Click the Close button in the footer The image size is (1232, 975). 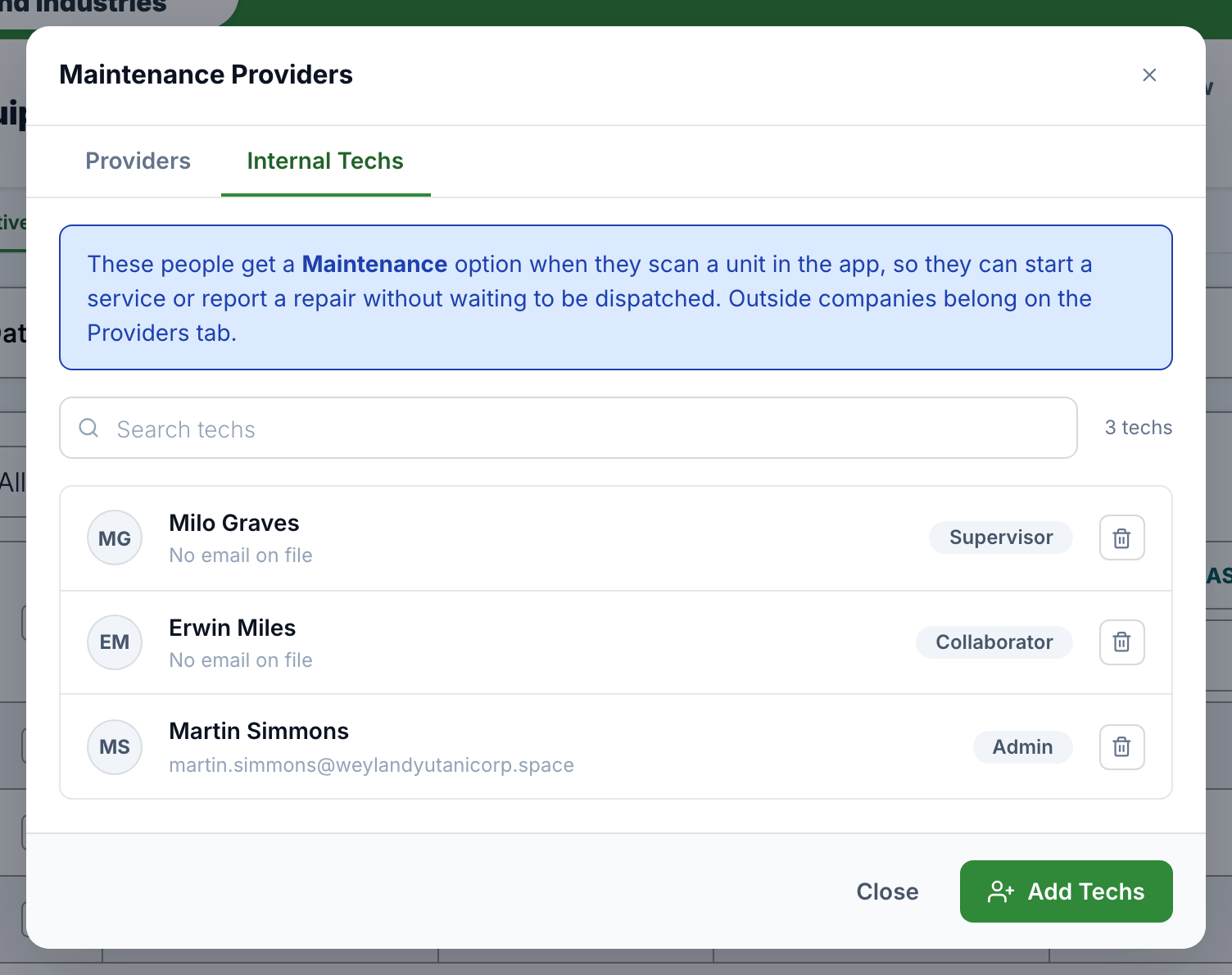[x=887, y=891]
